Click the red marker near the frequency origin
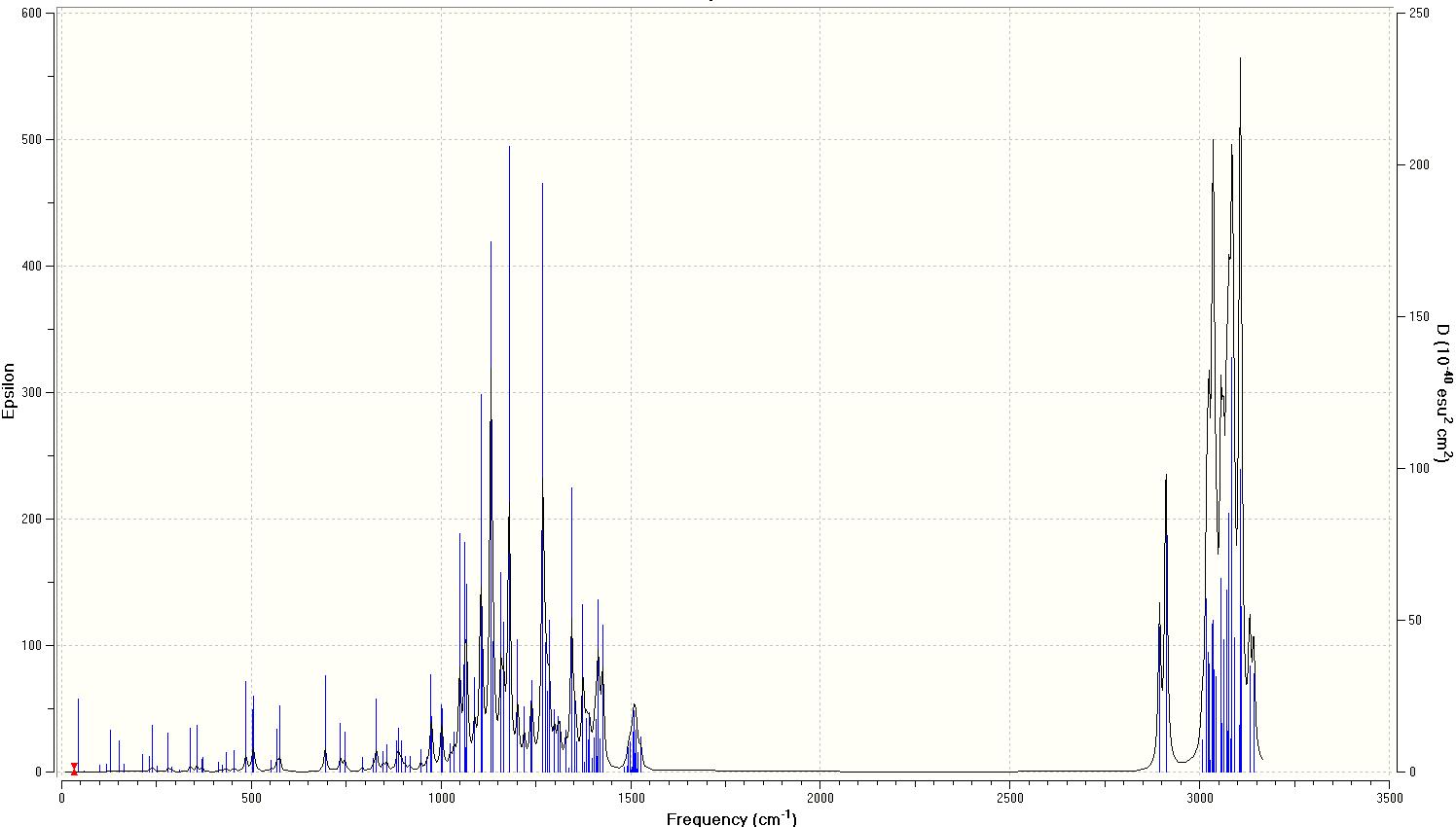Screen dimensions: 1456x827 [74, 769]
